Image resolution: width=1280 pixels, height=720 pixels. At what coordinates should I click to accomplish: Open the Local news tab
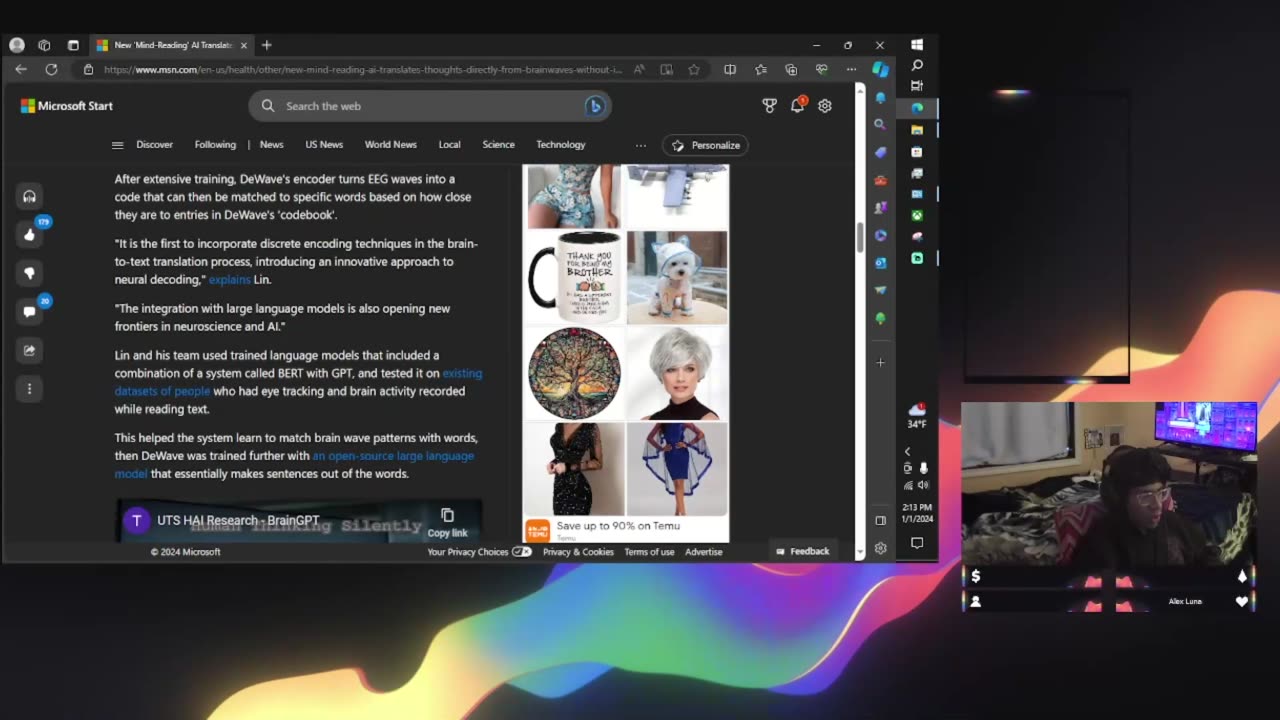coord(450,145)
